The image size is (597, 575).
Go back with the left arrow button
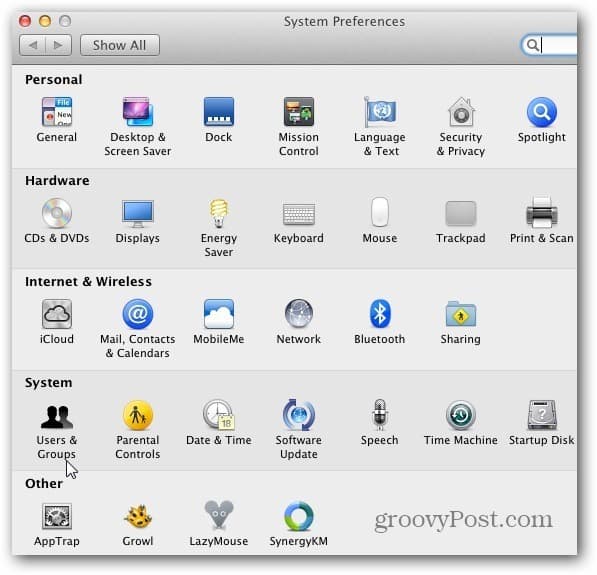point(33,45)
